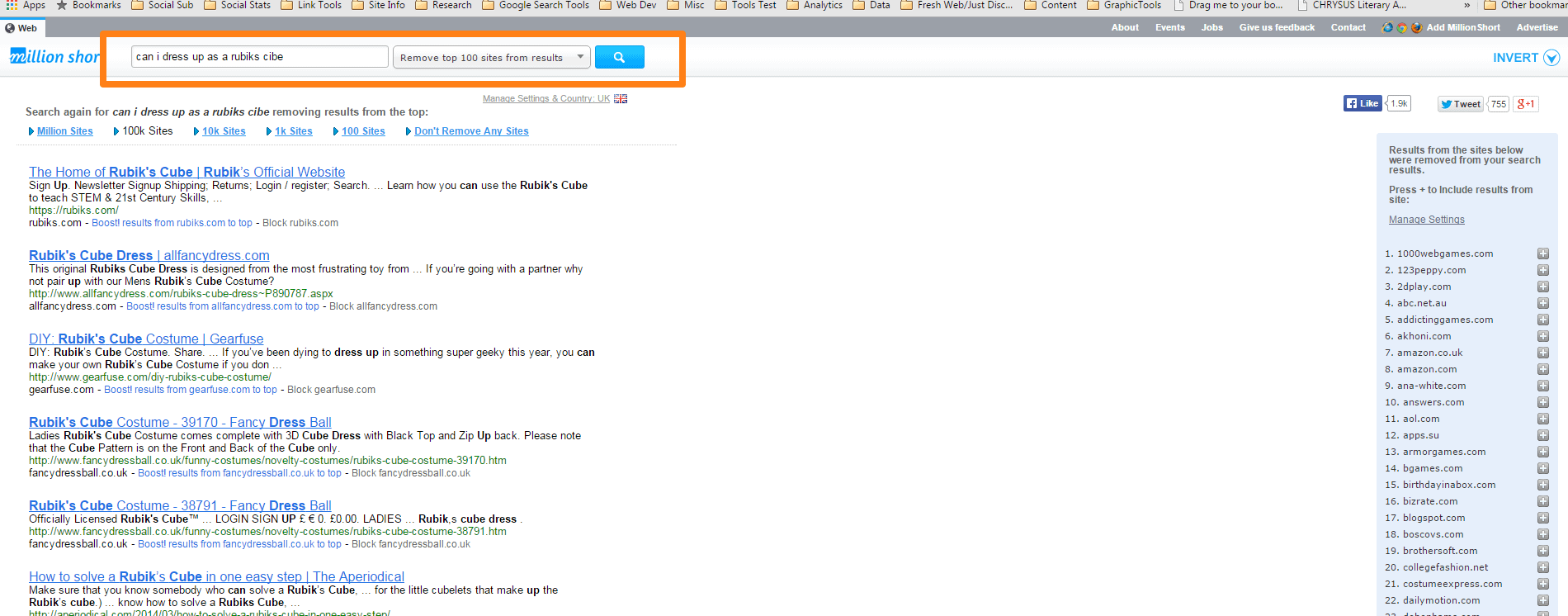Expand the INVERT arrow control
The image size is (1568, 616).
coord(1551,58)
